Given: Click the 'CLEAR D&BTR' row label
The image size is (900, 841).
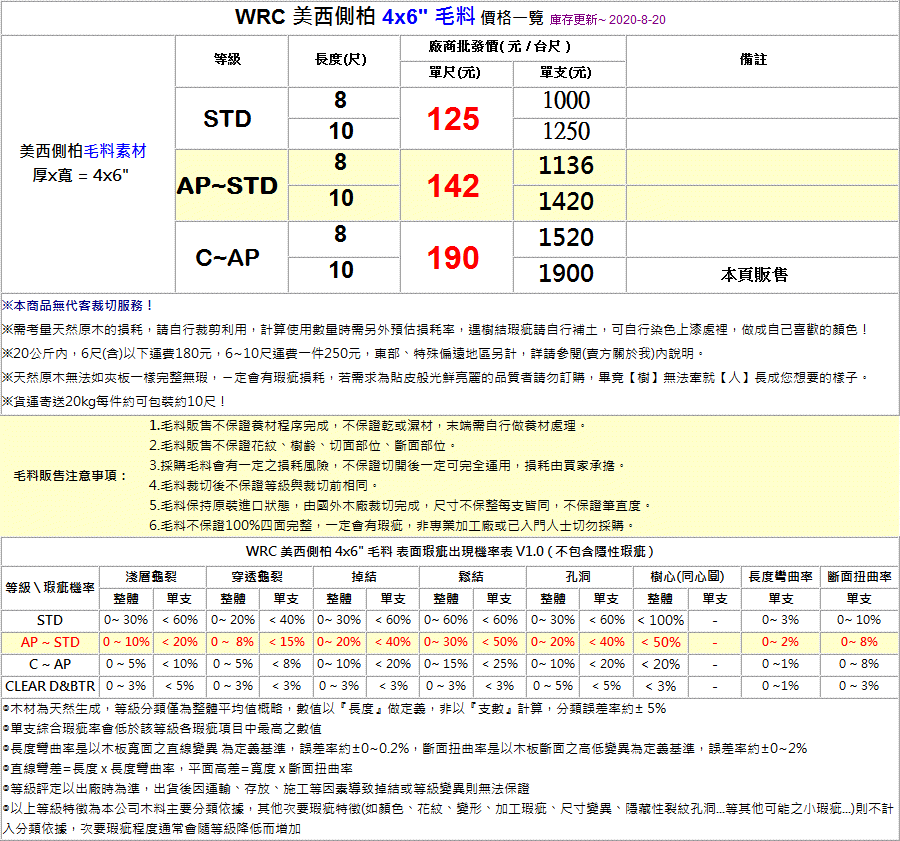Looking at the screenshot, I should [x=50, y=686].
